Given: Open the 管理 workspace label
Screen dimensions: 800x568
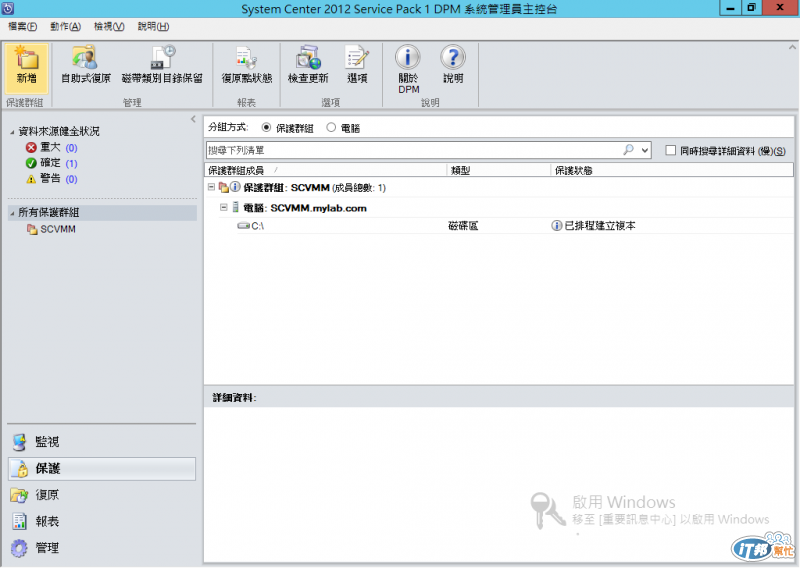Looking at the screenshot, I should tap(47, 548).
